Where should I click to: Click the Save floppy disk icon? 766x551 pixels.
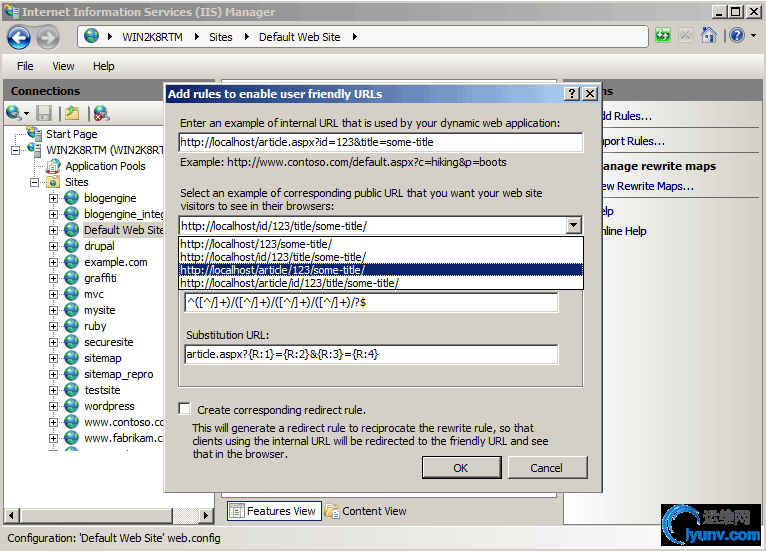[x=44, y=113]
